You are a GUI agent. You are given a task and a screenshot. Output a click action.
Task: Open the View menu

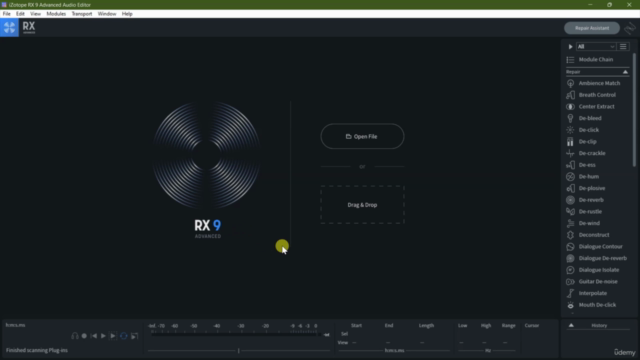[x=35, y=13]
